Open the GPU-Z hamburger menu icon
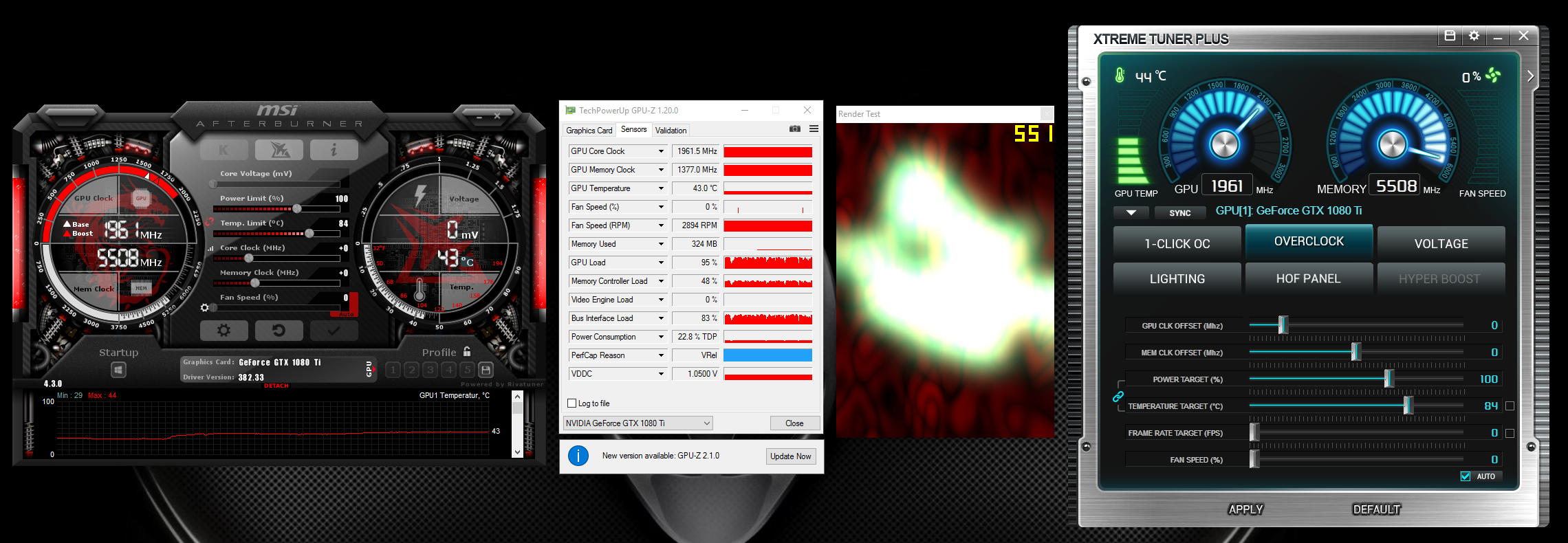 click(814, 129)
